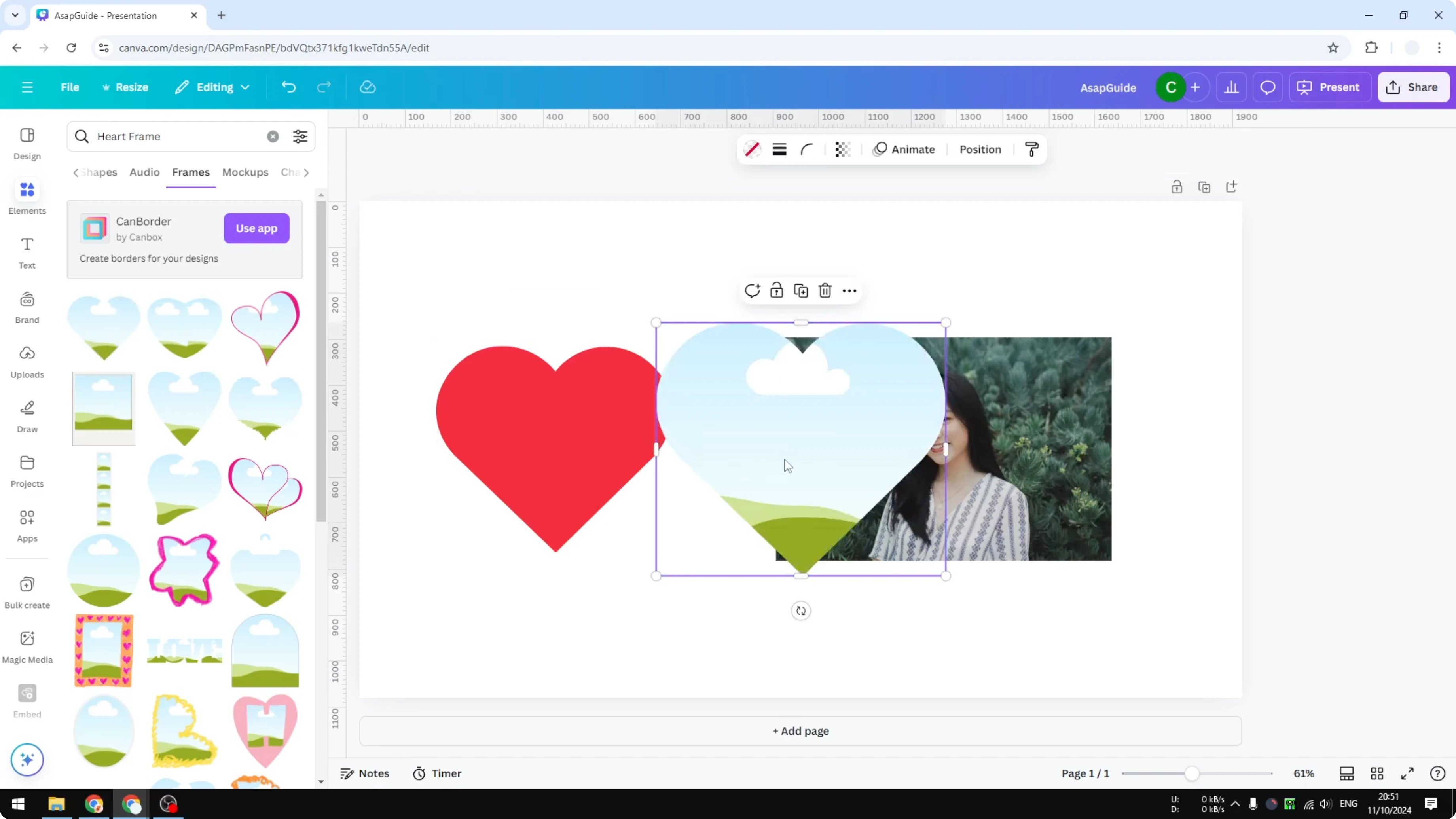Open the File menu
Screen dimensions: 1456x819
pyautogui.click(x=70, y=87)
